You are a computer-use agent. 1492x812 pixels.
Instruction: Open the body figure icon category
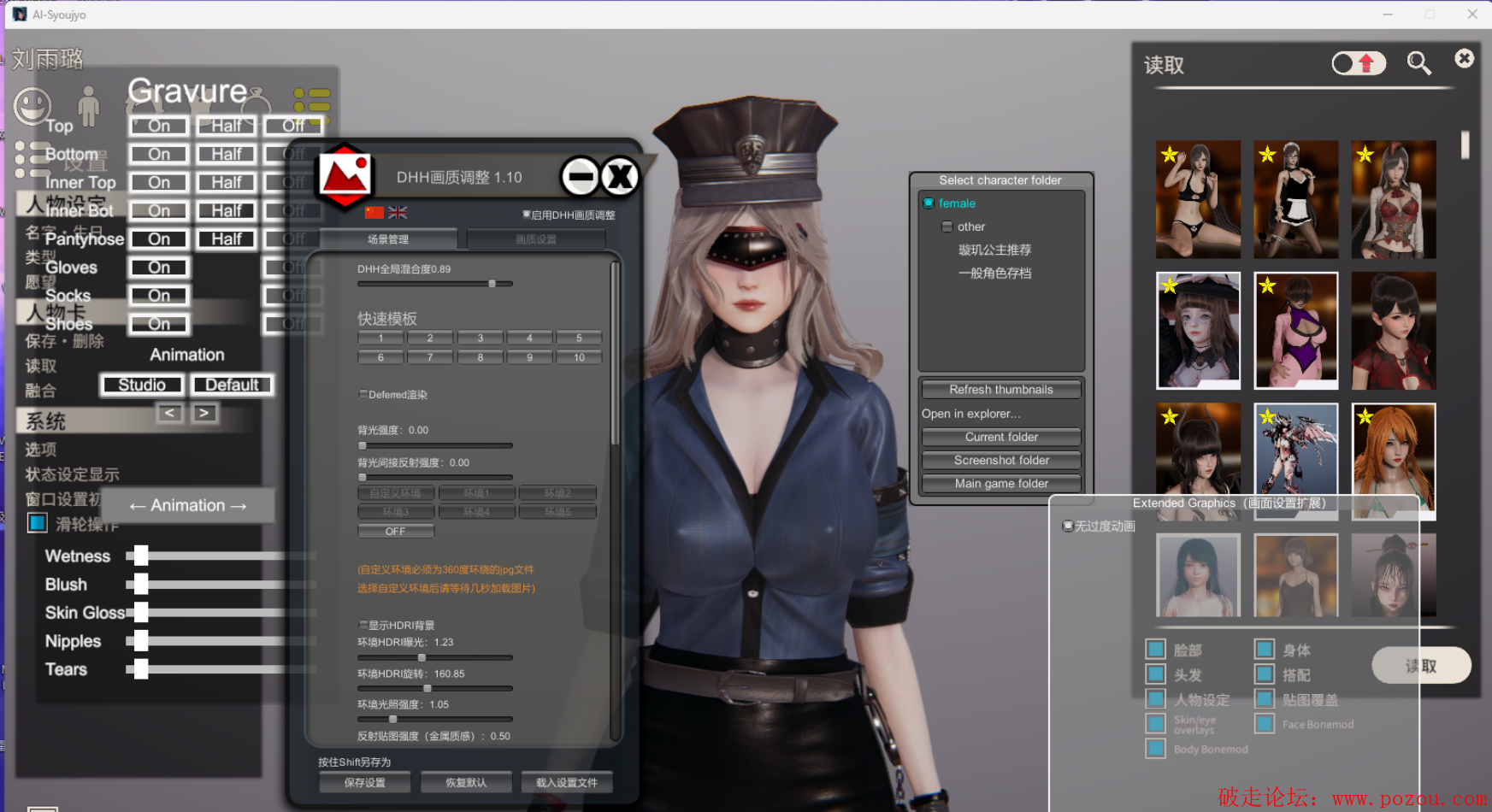[x=88, y=106]
